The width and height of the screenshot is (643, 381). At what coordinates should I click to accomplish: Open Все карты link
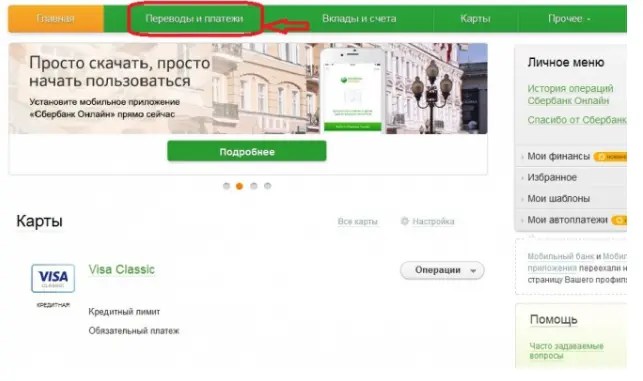click(357, 221)
